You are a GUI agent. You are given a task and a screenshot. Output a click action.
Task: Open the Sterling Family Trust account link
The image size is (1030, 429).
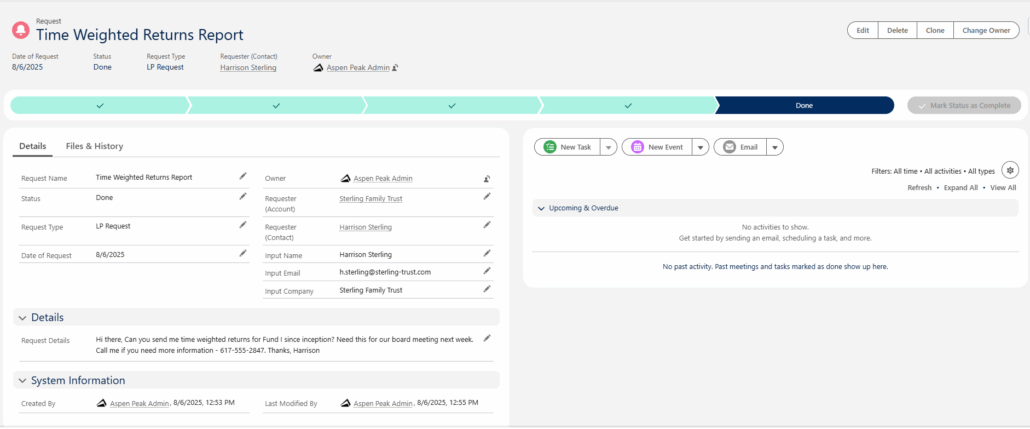[x=370, y=198]
